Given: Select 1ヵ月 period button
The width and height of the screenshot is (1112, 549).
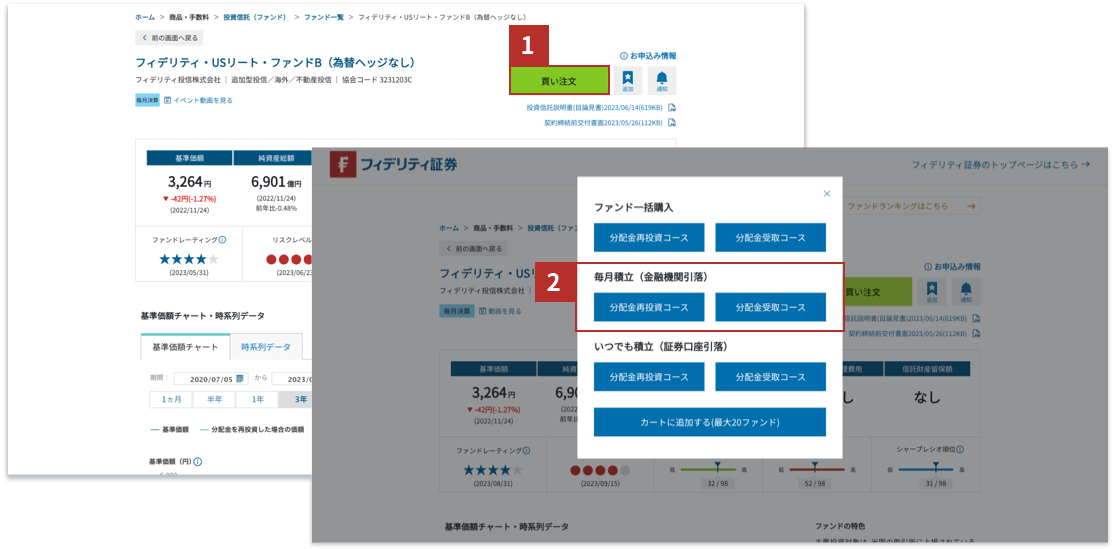Looking at the screenshot, I should [x=171, y=399].
